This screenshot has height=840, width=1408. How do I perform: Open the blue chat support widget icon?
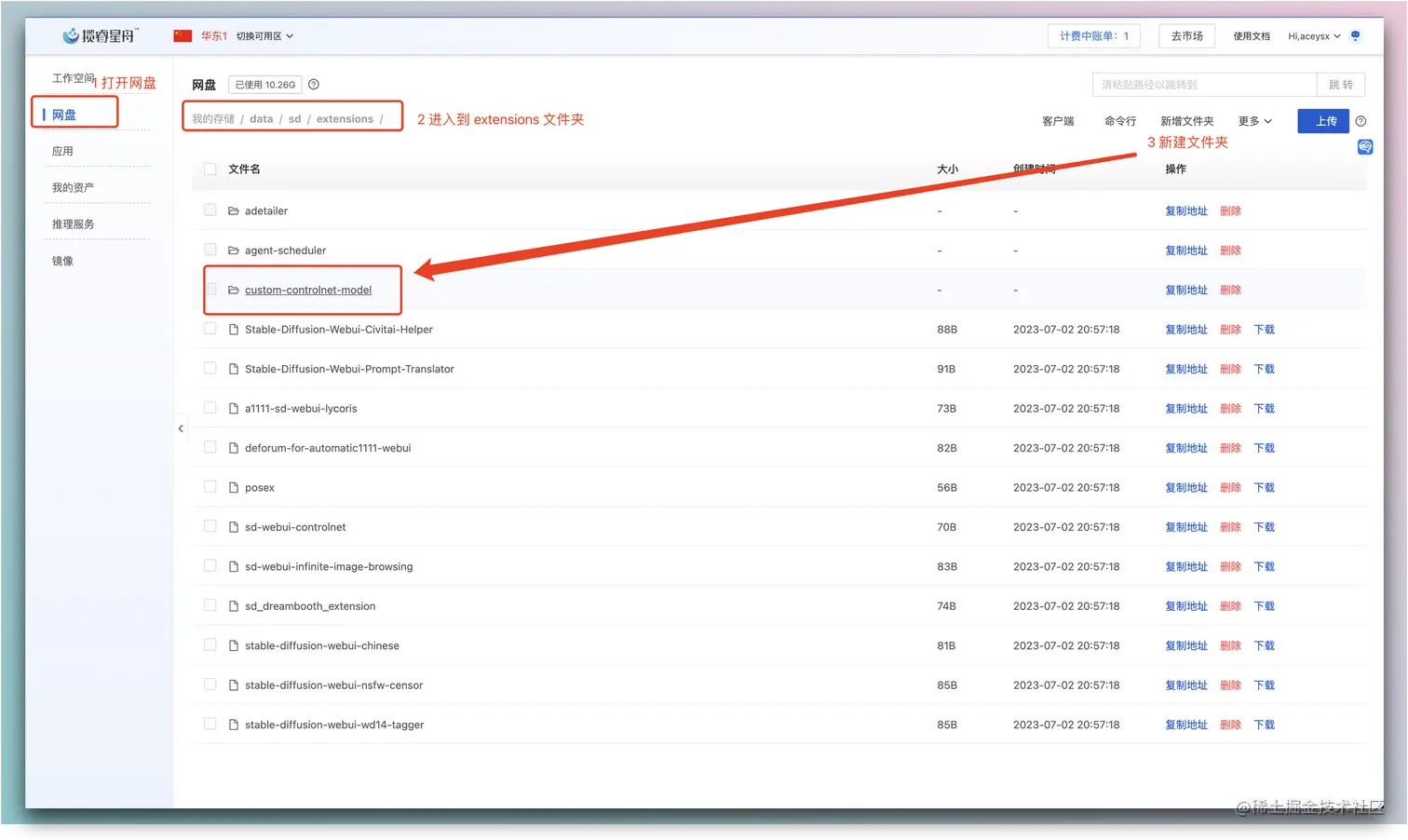(x=1364, y=147)
